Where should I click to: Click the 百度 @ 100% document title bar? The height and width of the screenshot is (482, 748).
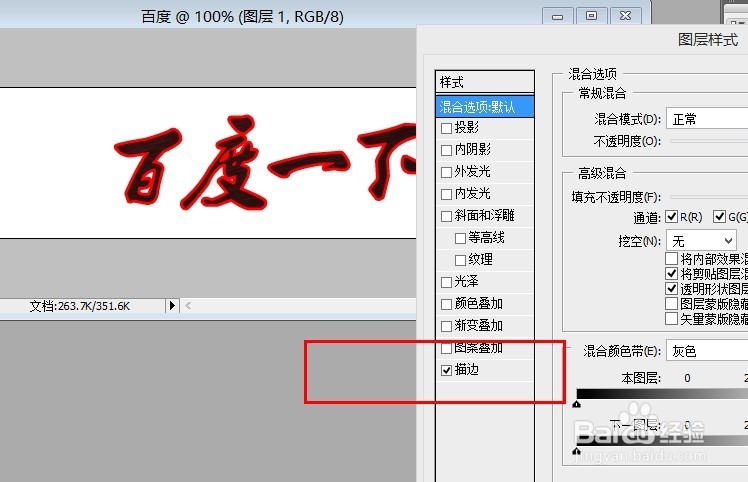coord(242,17)
